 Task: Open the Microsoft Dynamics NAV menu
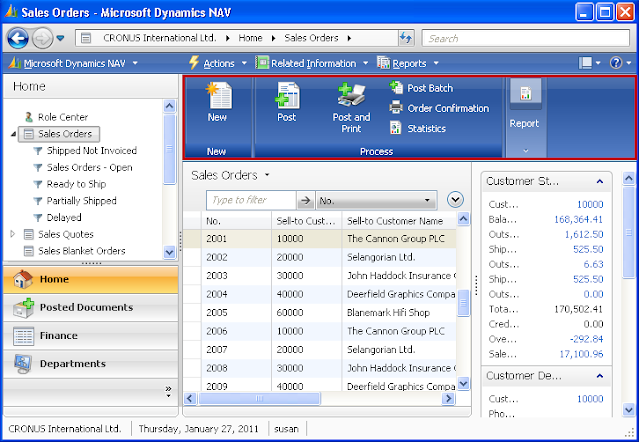73,63
